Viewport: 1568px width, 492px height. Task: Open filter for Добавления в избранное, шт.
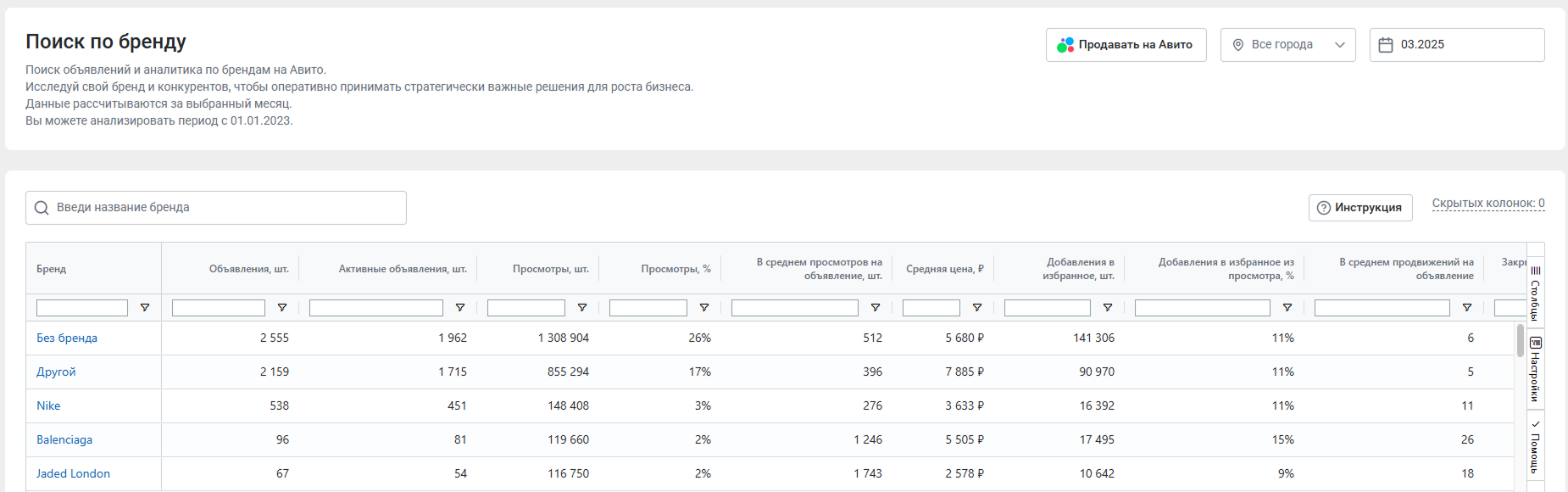pyautogui.click(x=1108, y=308)
